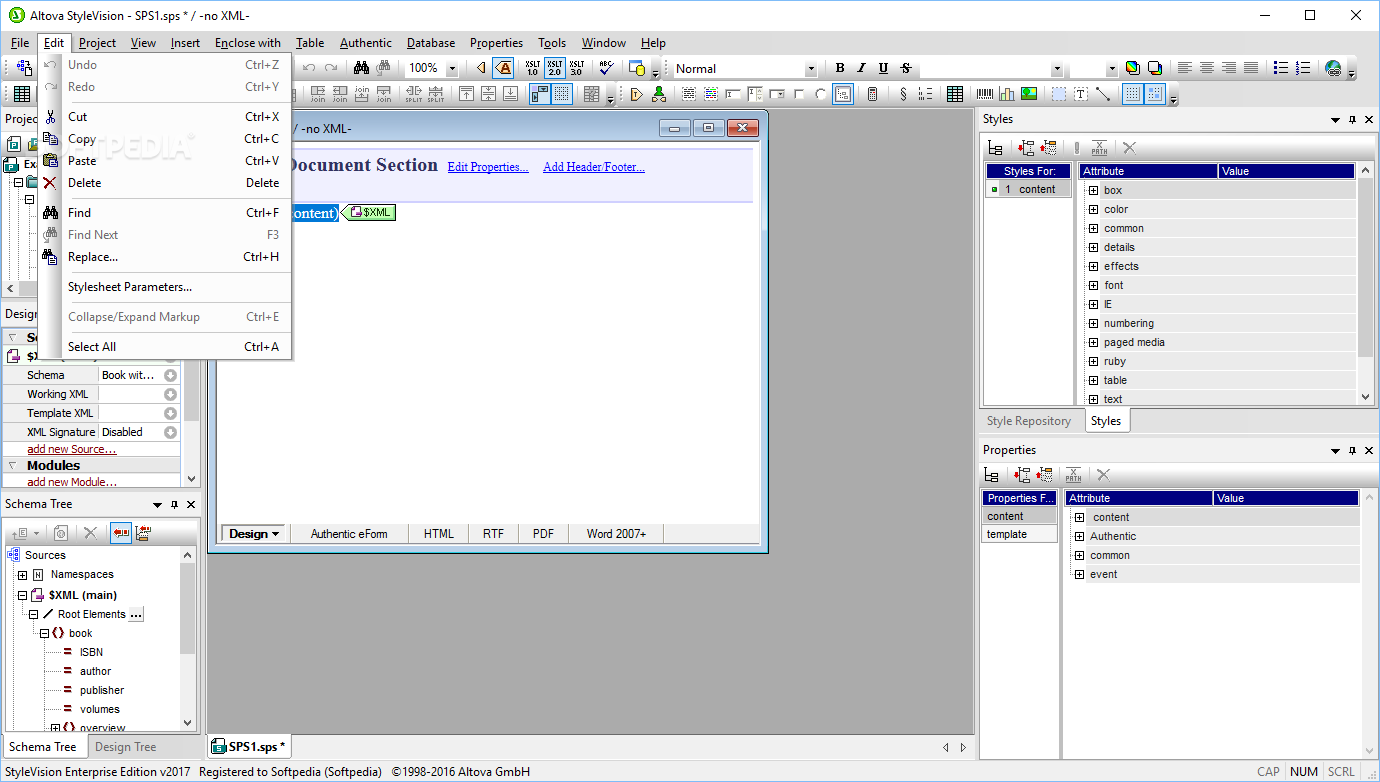Click the align left icon
This screenshot has height=782, width=1380.
click(x=1185, y=68)
